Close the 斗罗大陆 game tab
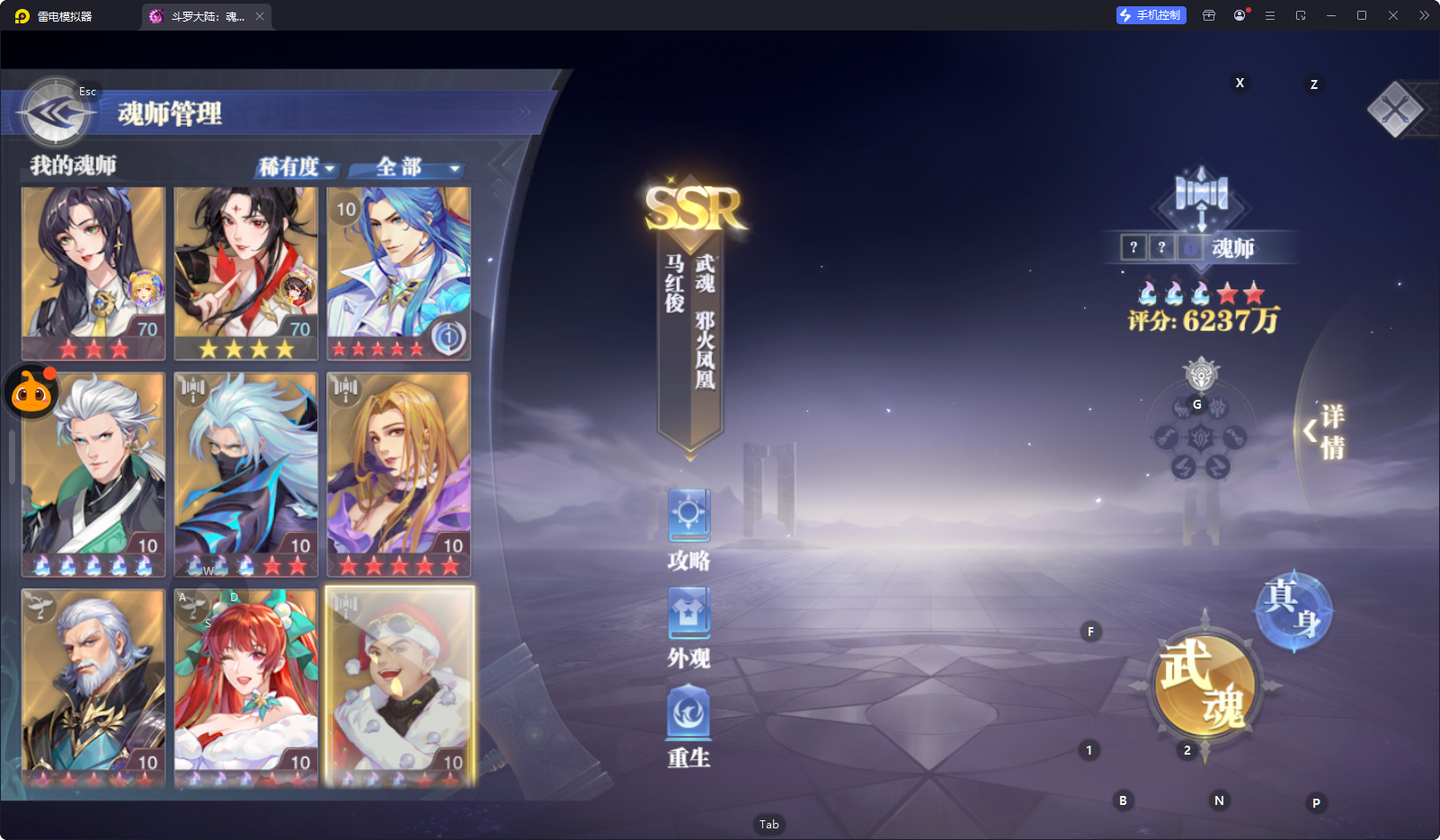 (260, 16)
